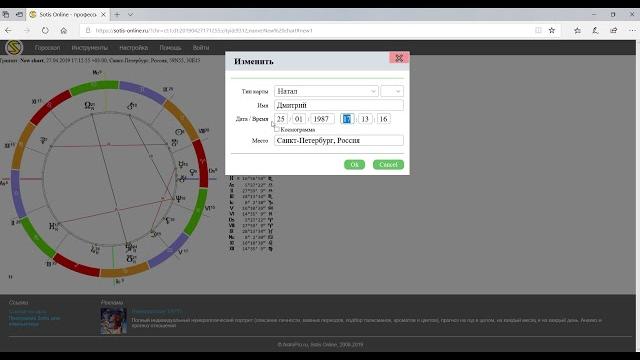Click the Войти menu item
The width and height of the screenshot is (640, 360).
(x=201, y=48)
